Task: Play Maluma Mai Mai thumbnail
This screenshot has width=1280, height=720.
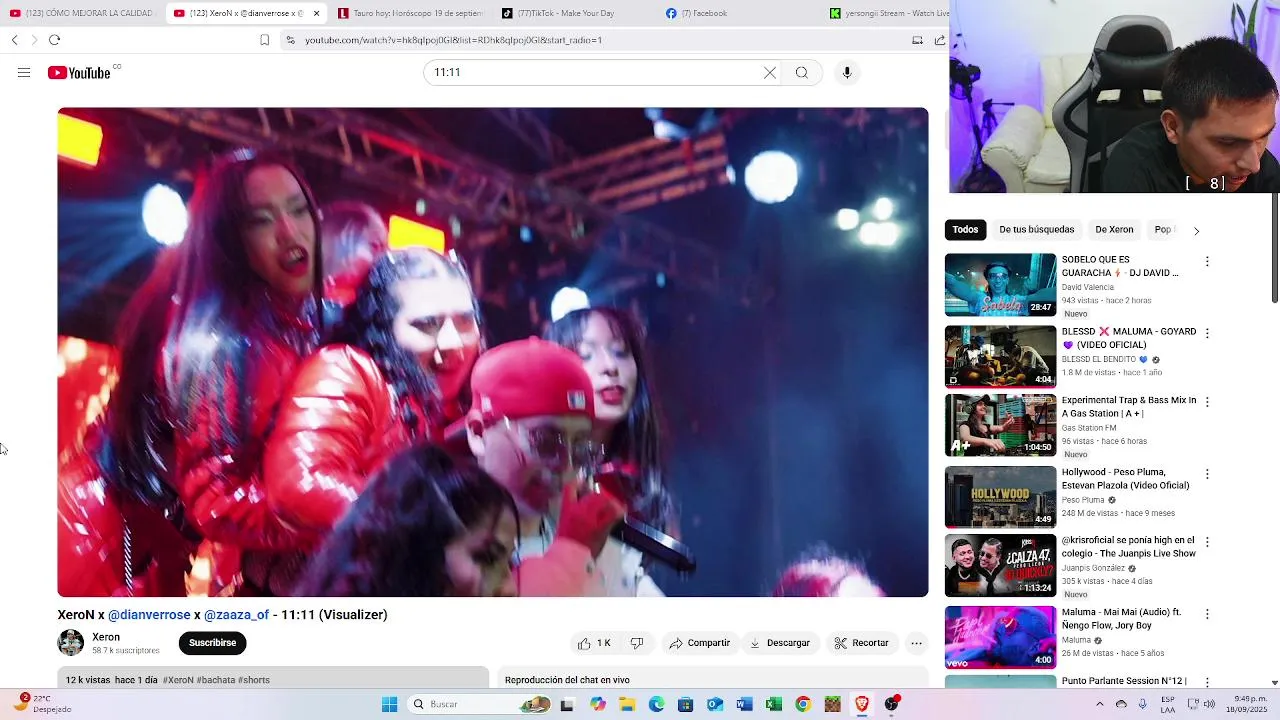Action: [x=1000, y=637]
